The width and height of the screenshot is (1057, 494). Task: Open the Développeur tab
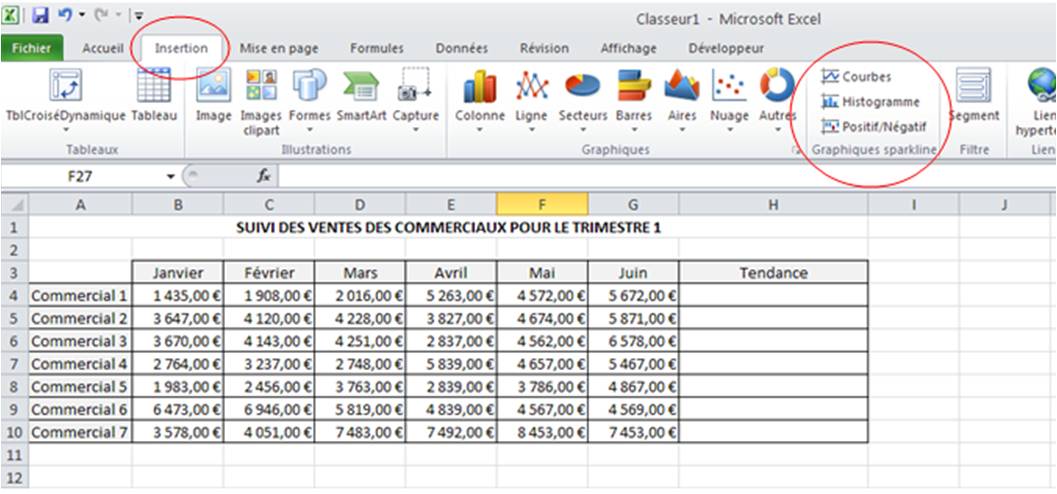click(726, 49)
